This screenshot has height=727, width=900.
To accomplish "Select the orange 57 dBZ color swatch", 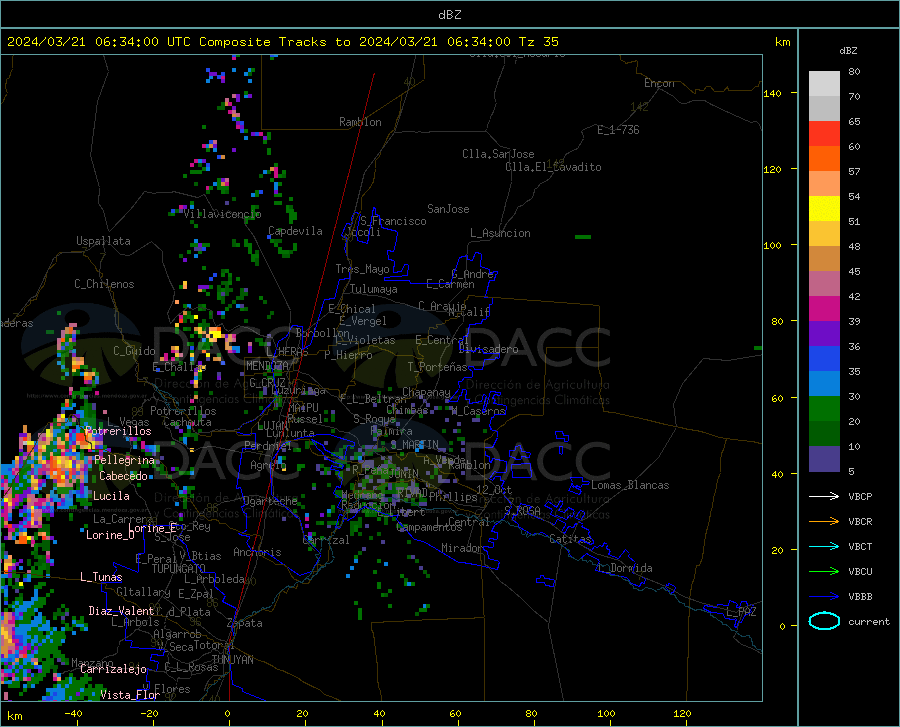I will click(824, 159).
